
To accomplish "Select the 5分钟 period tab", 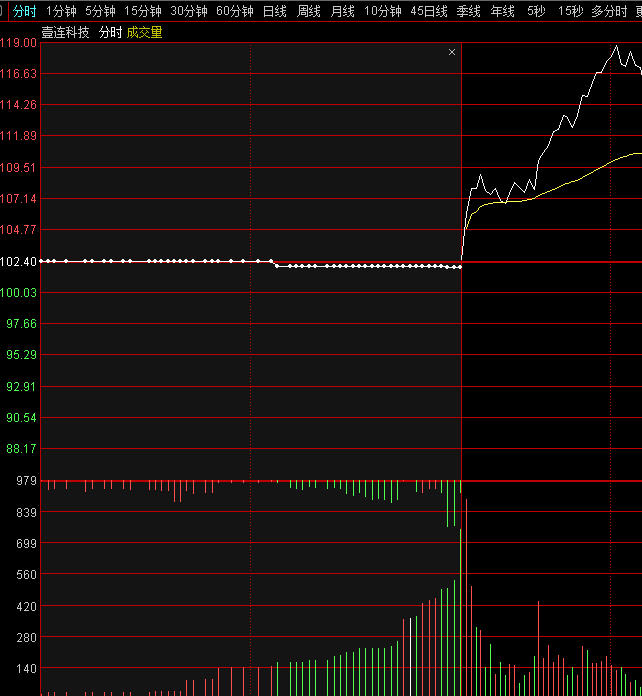I will coord(100,11).
